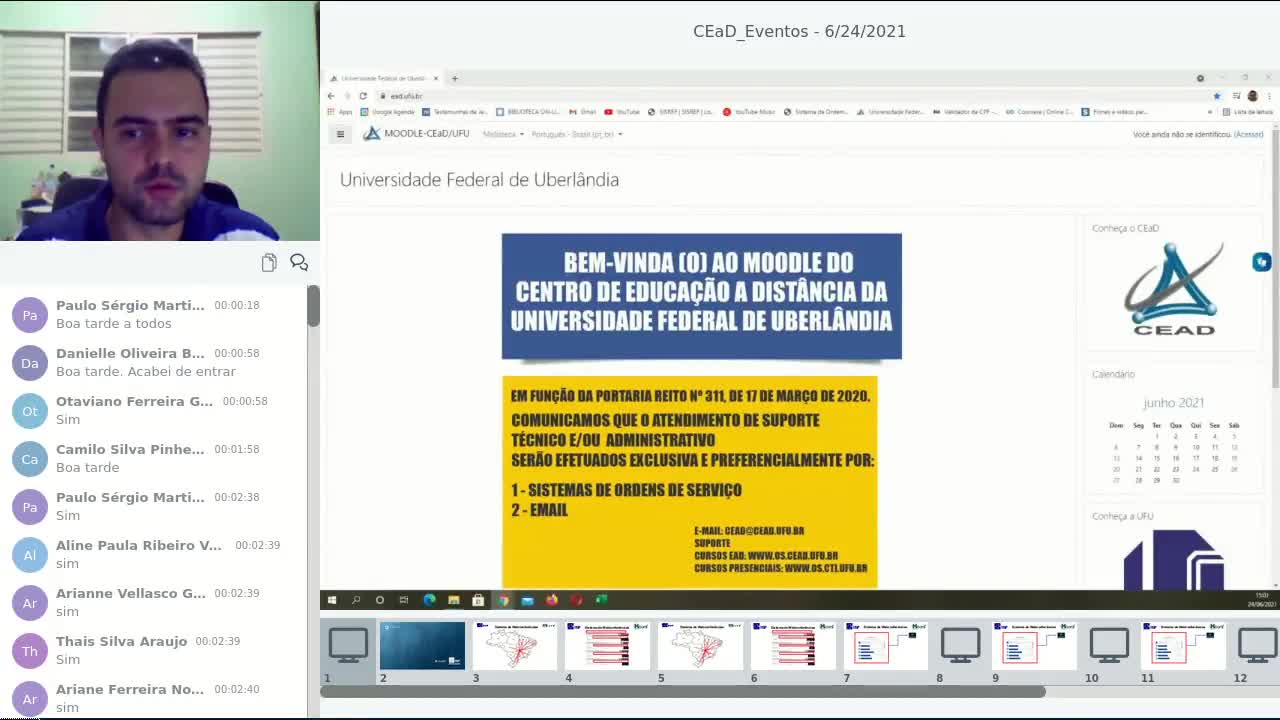Jump to slide thumbnail 5
The height and width of the screenshot is (720, 1280).
[x=700, y=646]
